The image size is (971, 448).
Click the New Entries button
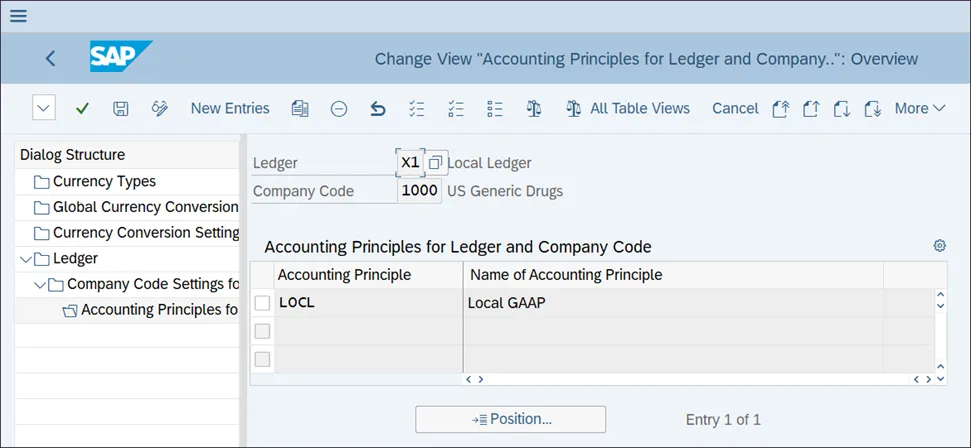tap(230, 108)
